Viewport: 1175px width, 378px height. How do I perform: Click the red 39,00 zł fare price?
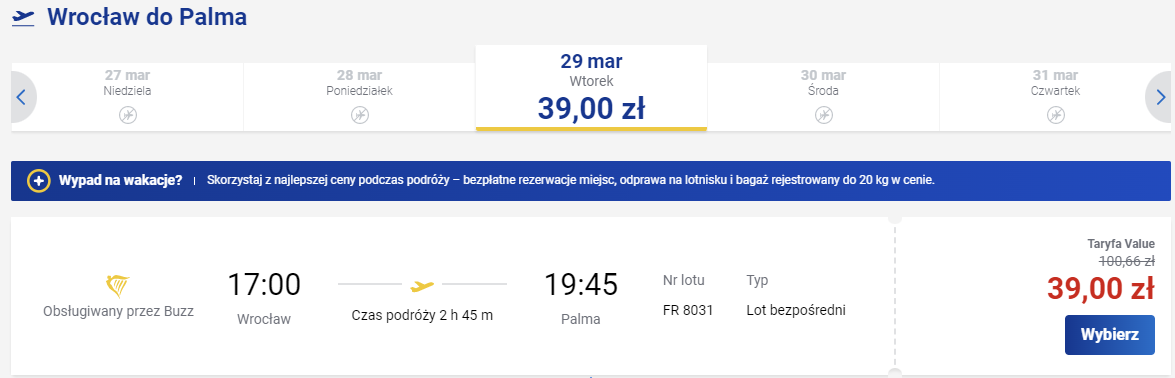[1101, 289]
